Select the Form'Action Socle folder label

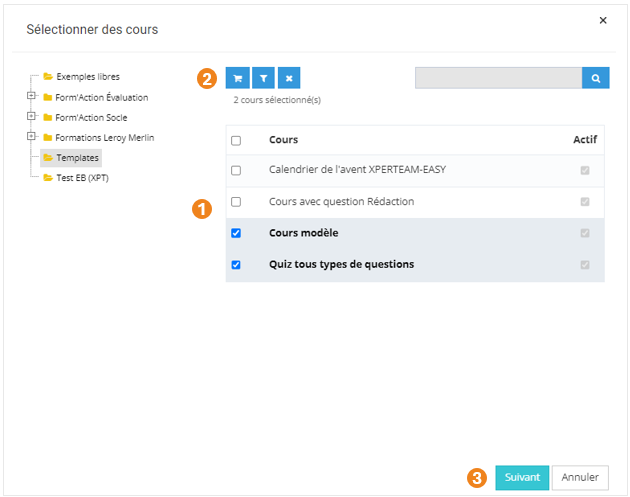click(x=91, y=117)
